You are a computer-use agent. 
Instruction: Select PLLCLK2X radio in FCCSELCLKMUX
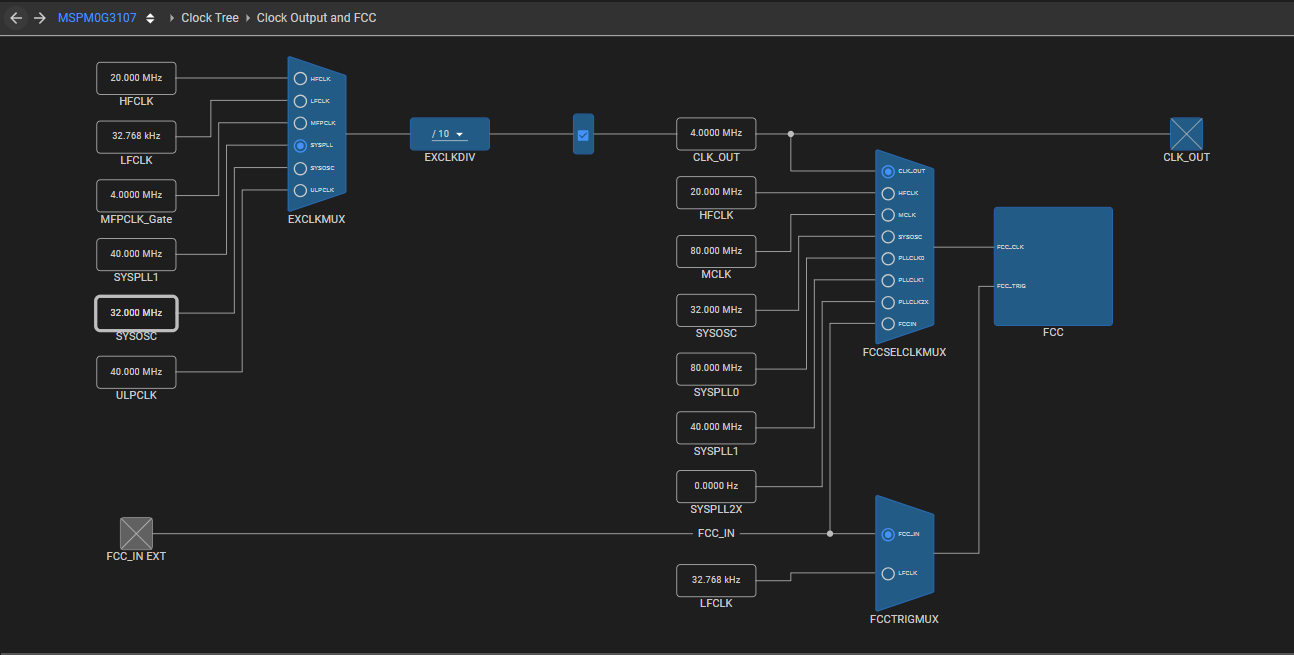coord(888,302)
